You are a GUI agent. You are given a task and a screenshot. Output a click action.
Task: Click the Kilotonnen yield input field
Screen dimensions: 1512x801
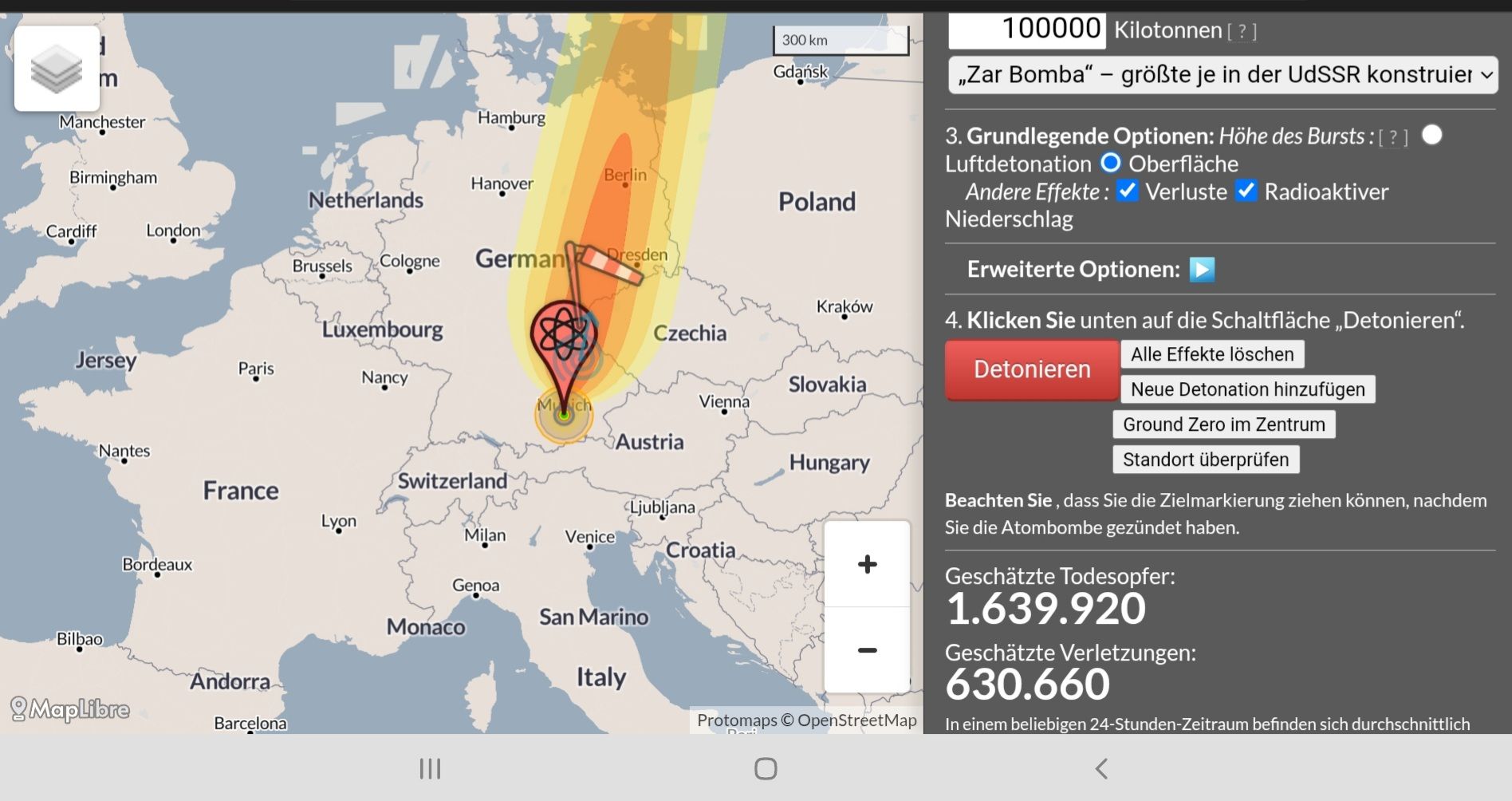pos(1026,30)
